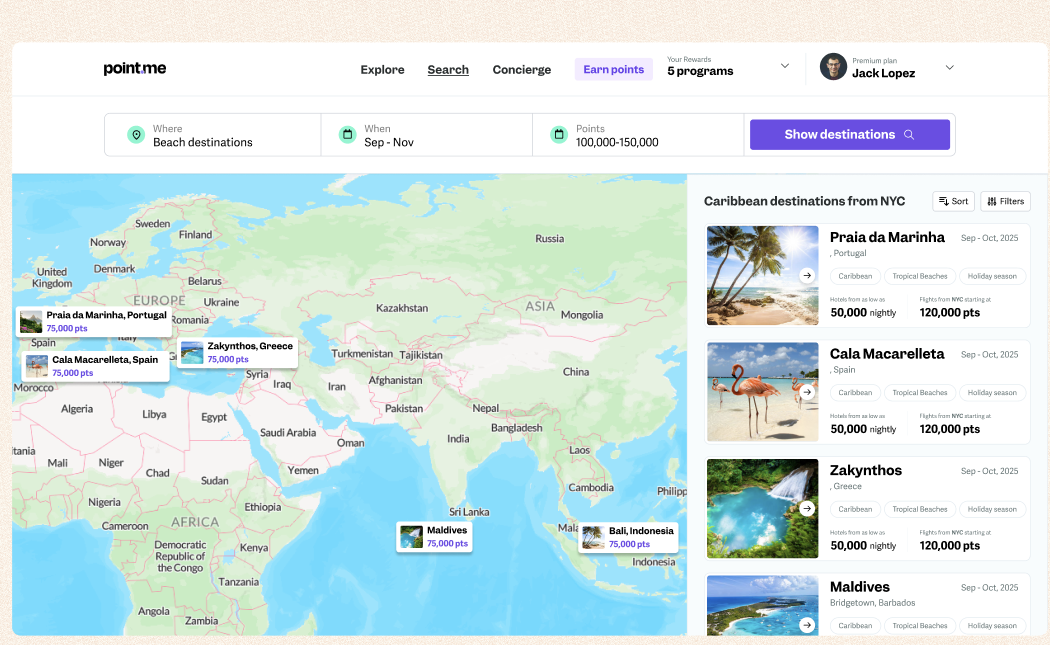Click the Zakynthos card title
The width and height of the screenshot is (1050, 645).
coord(866,470)
